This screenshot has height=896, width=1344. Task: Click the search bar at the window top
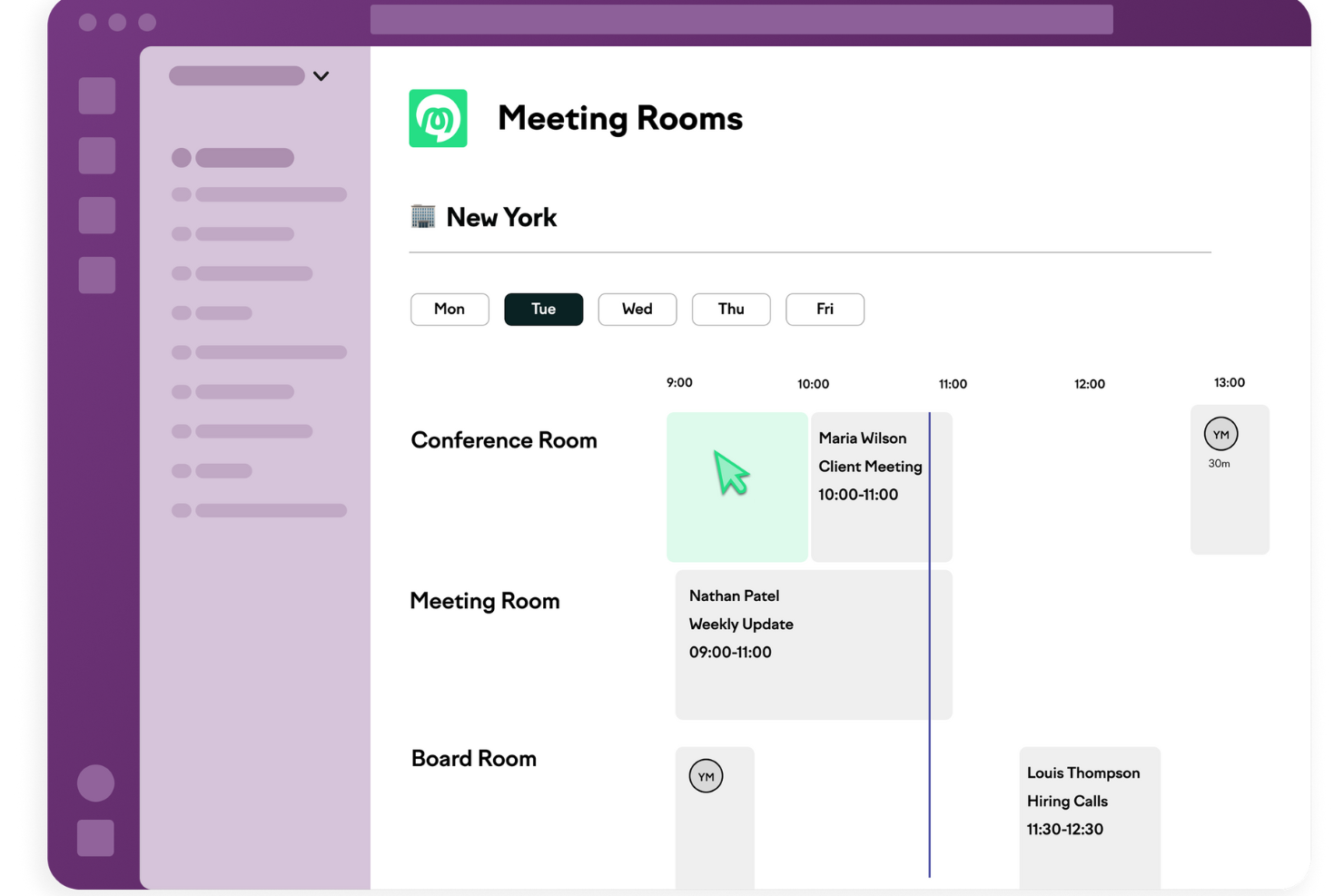[x=741, y=19]
